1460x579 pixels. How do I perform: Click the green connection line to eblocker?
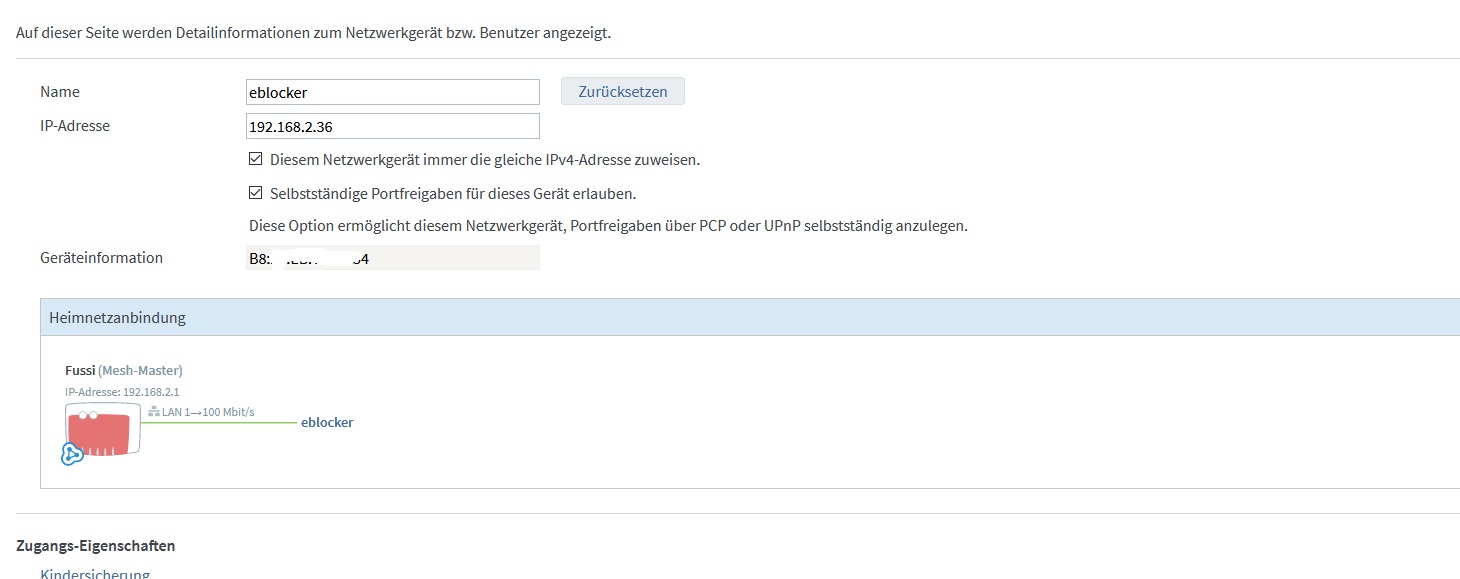(x=219, y=423)
